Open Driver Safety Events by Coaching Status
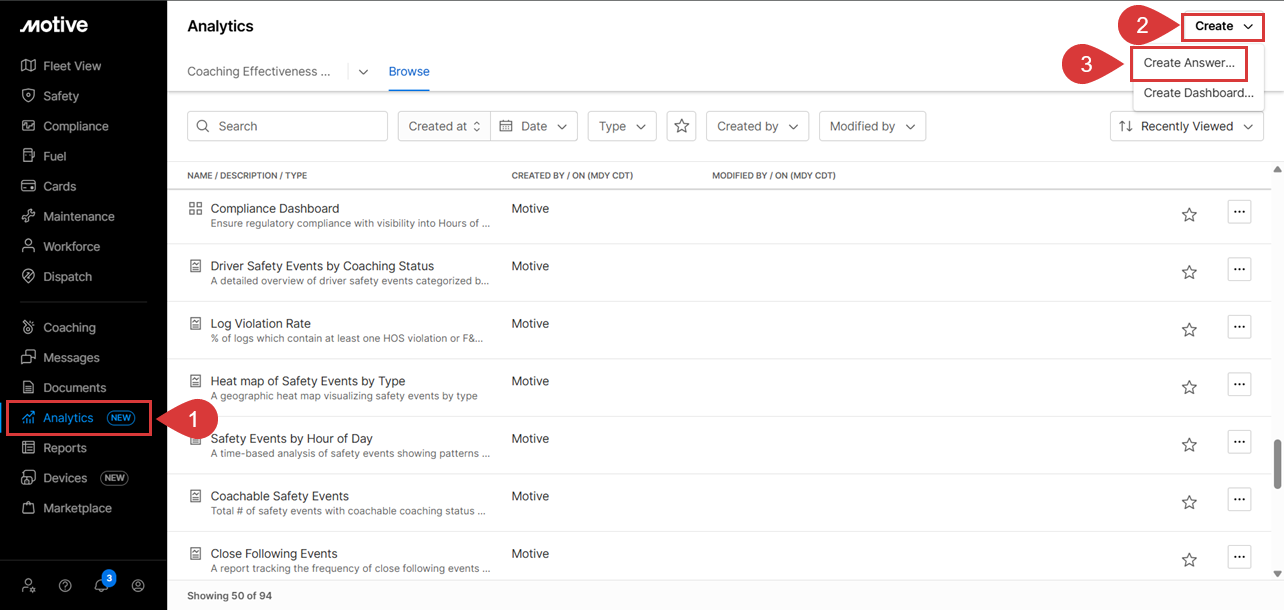The width and height of the screenshot is (1284, 610). coord(322,266)
